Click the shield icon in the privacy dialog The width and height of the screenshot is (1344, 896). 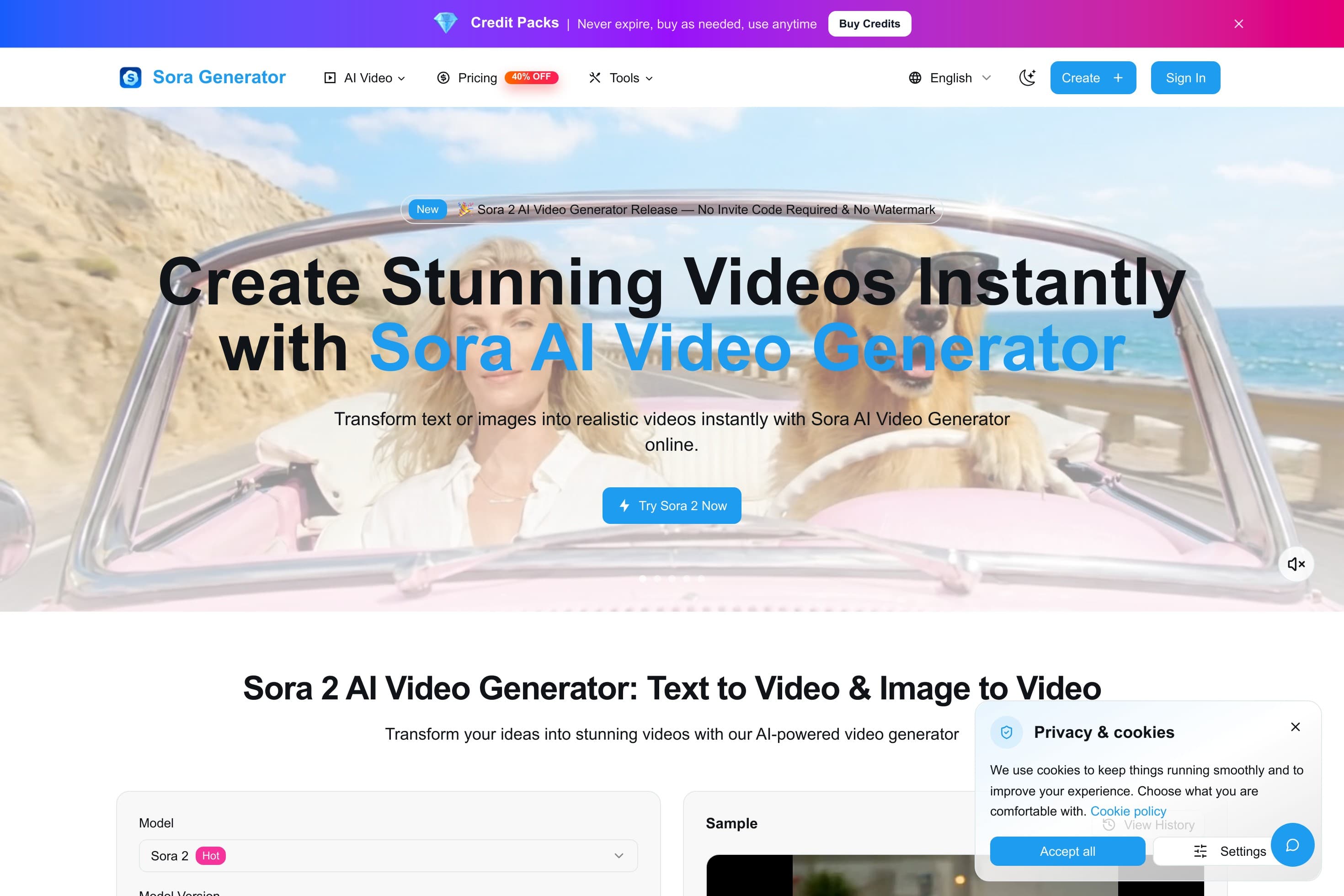(x=1008, y=731)
